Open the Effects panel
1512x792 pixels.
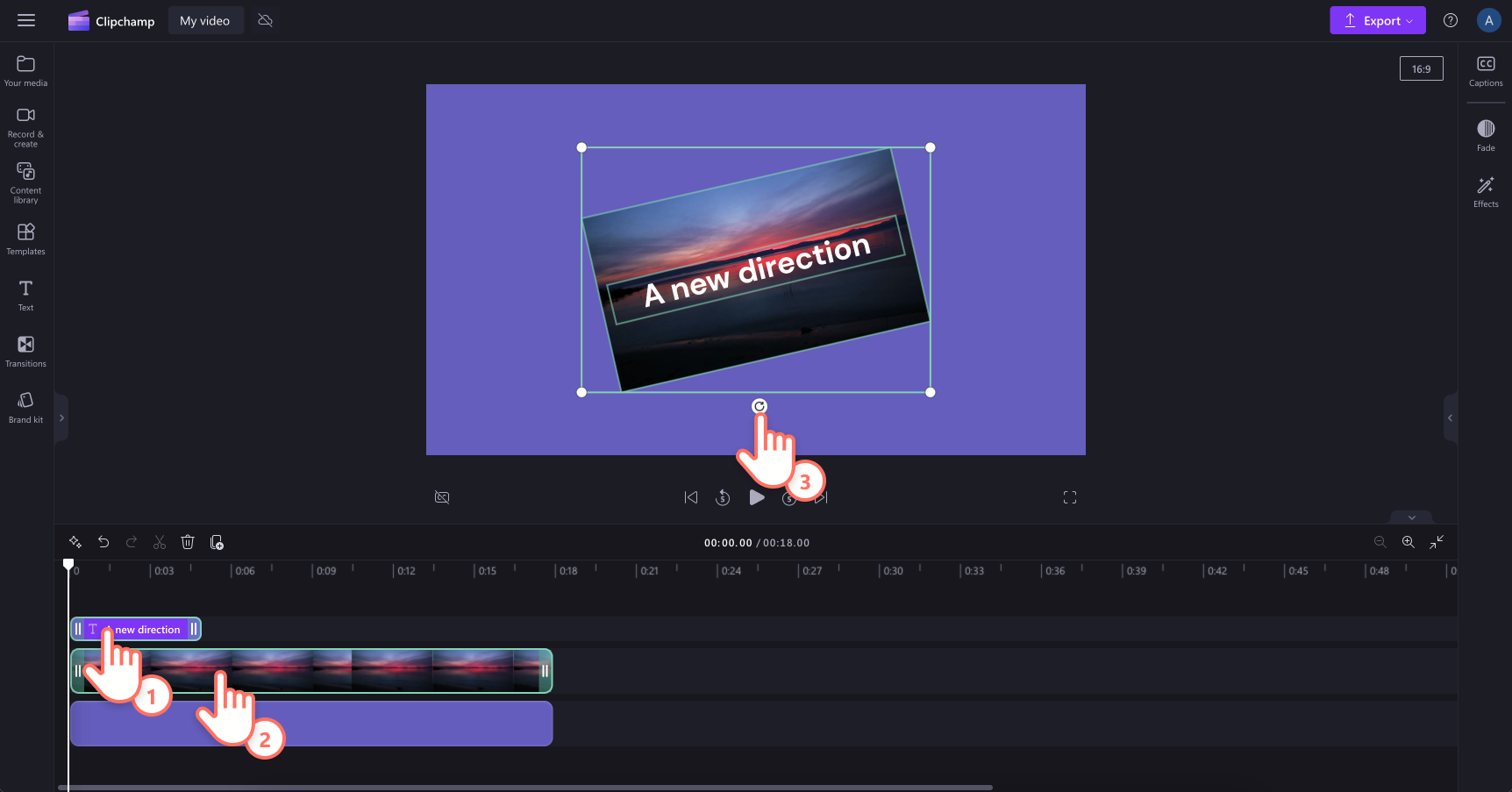1486,192
